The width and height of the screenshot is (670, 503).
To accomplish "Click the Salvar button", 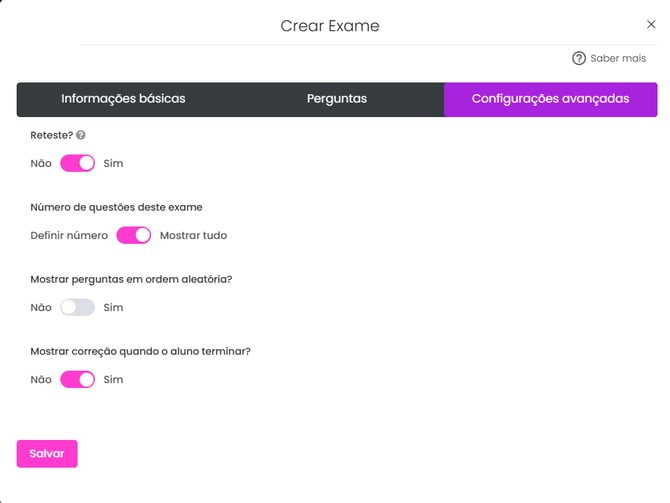I will click(x=47, y=453).
